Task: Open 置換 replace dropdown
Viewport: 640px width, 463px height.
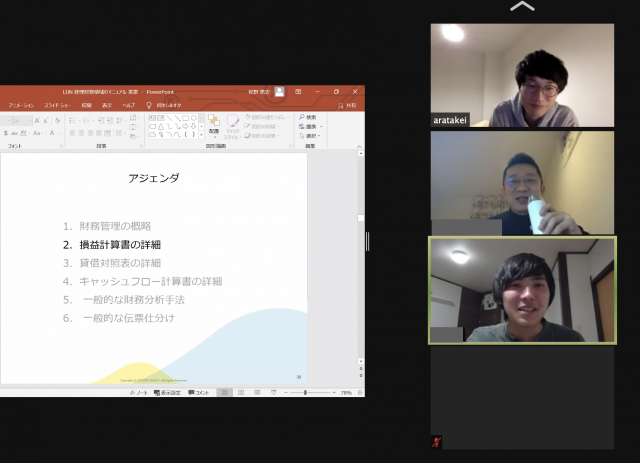Action: coord(311,127)
